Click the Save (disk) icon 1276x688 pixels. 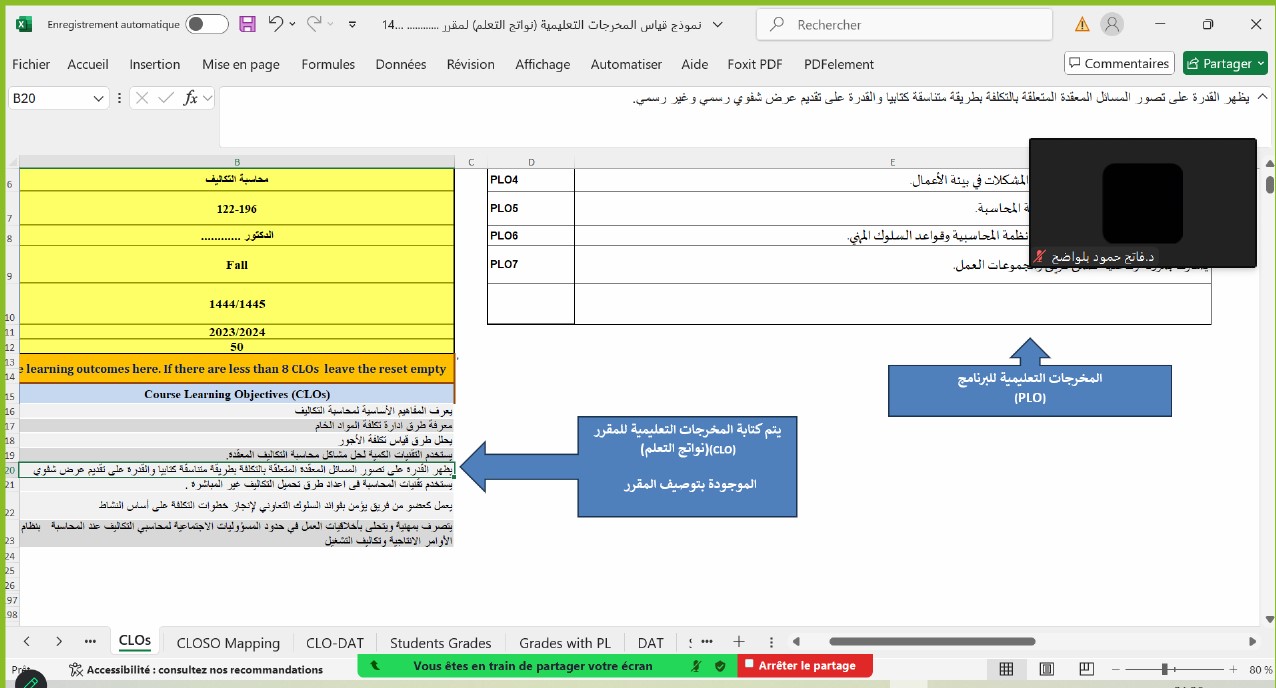(247, 24)
